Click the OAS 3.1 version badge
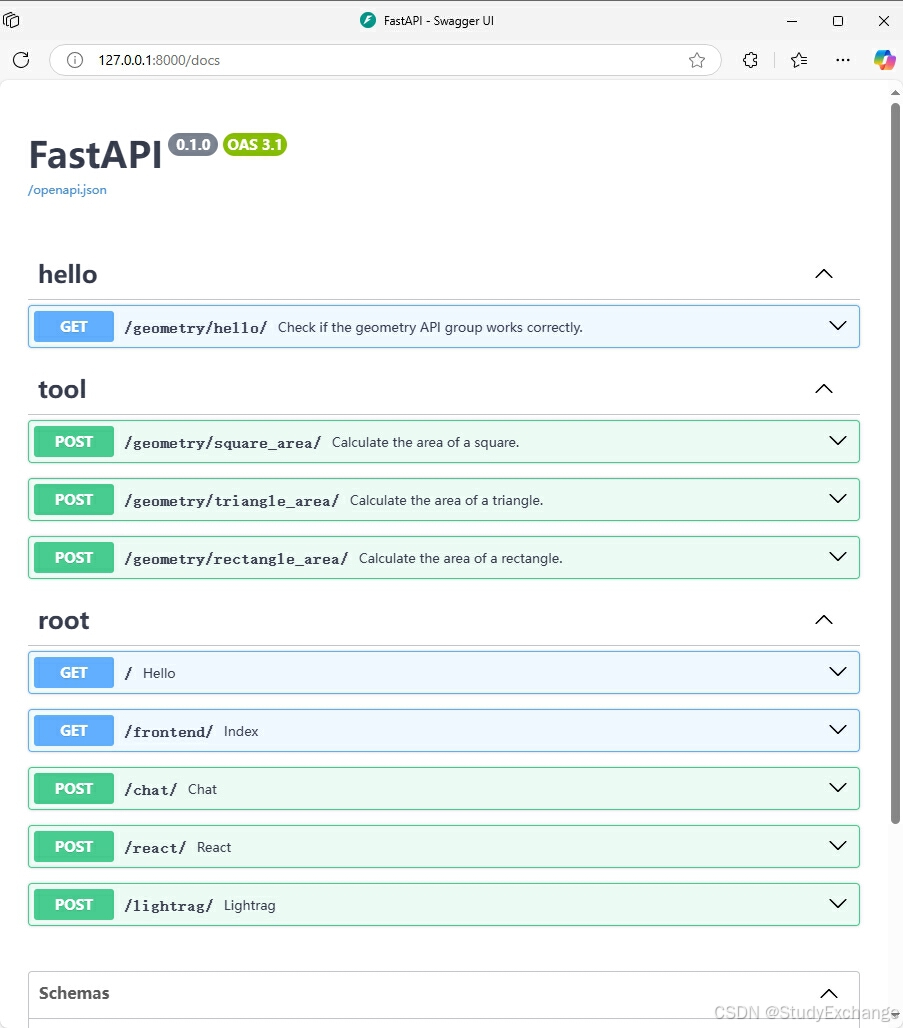The width and height of the screenshot is (903, 1028). 255,144
